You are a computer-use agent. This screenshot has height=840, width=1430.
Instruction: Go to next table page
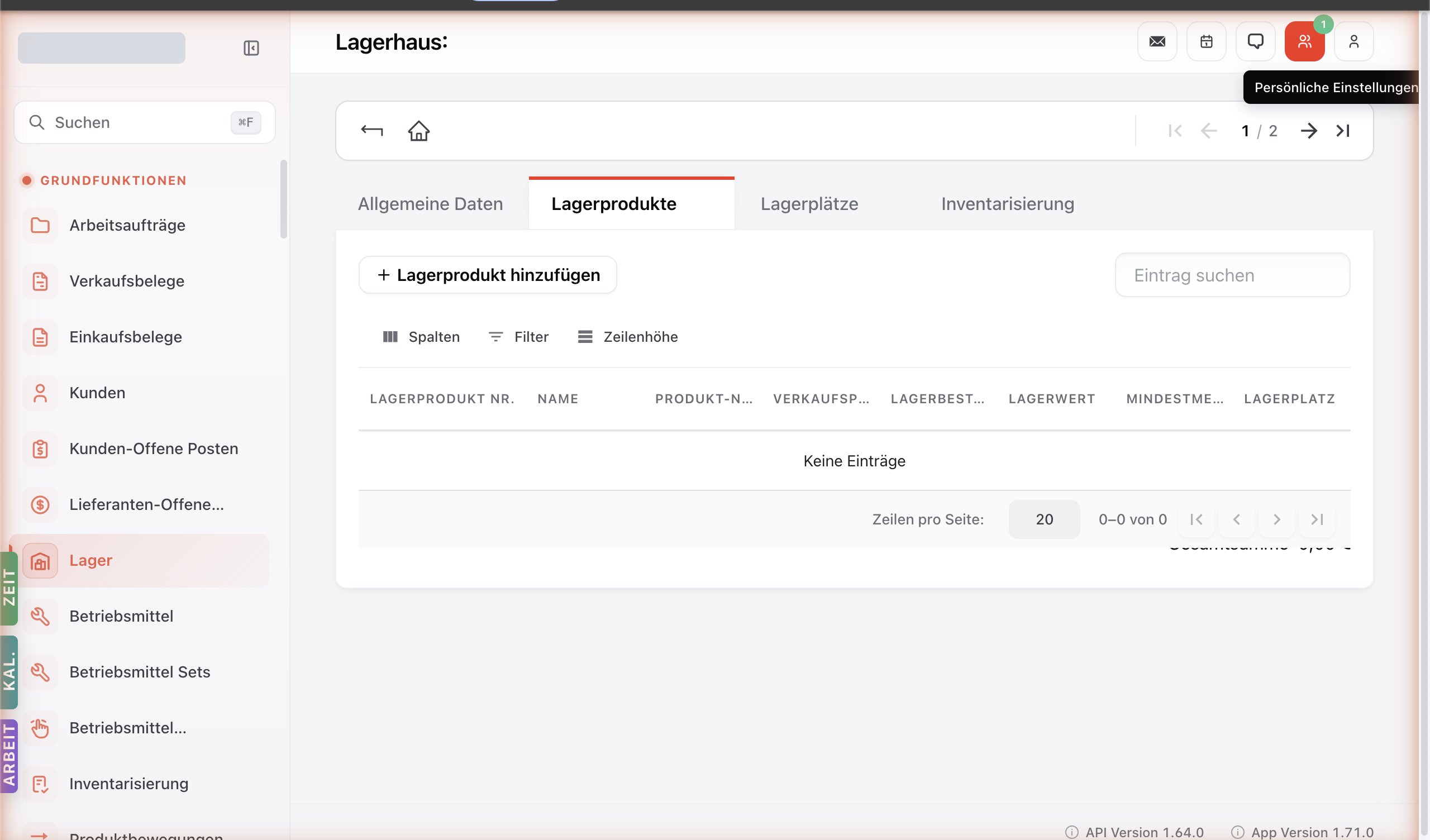pos(1276,519)
